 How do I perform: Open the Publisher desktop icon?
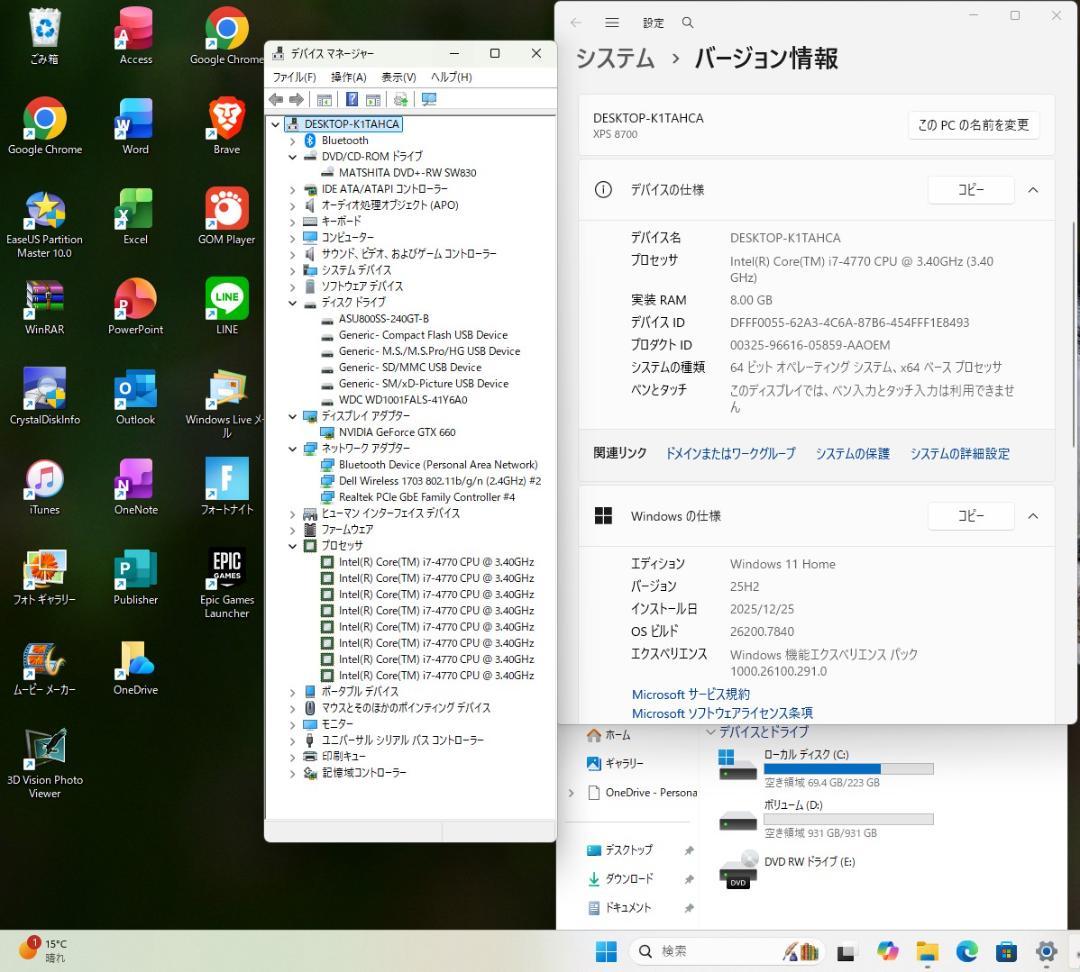pos(136,577)
